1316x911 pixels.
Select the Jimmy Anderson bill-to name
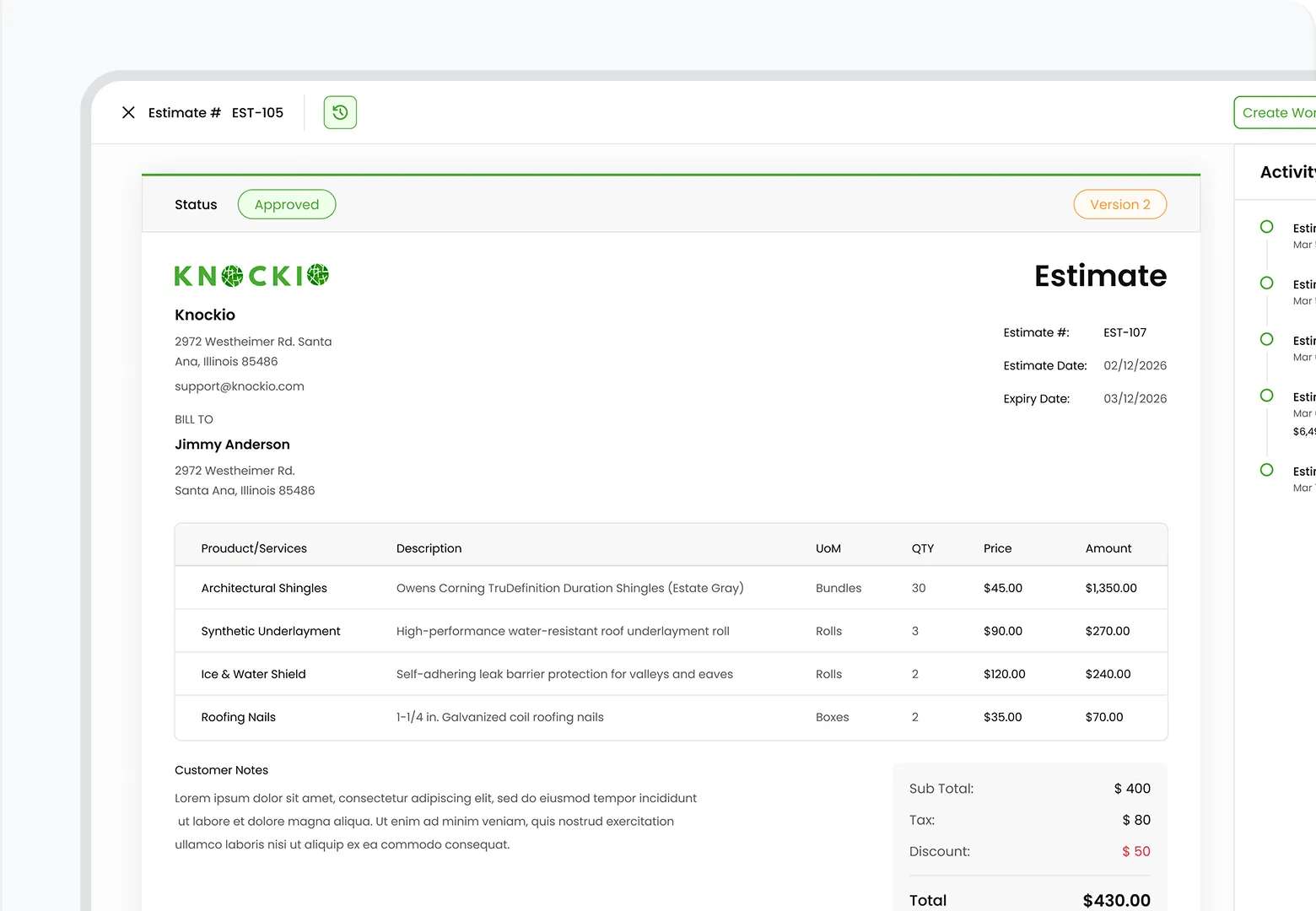(x=232, y=445)
